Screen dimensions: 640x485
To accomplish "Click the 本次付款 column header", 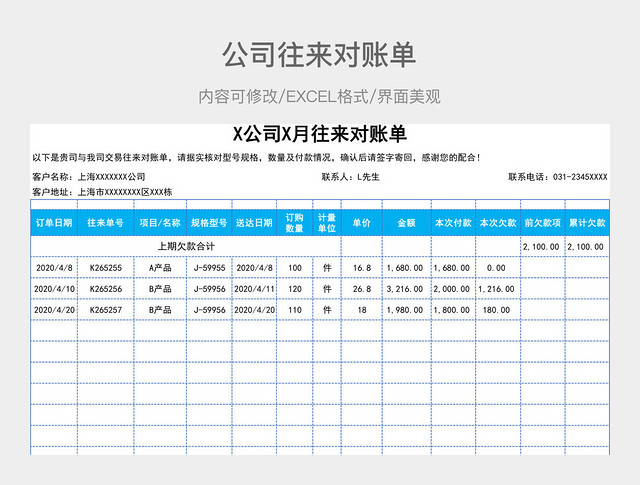I will pos(453,223).
